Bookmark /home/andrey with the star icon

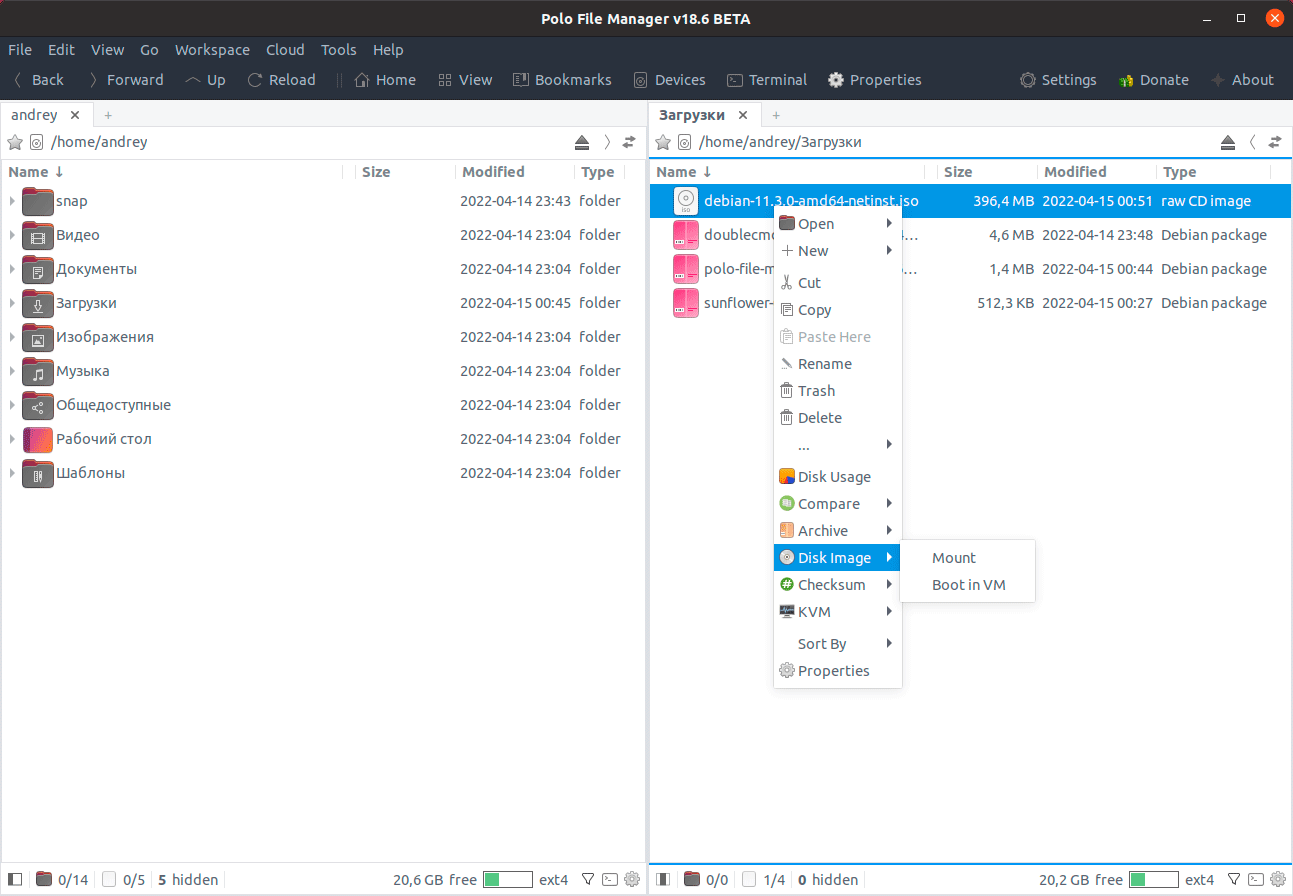[15, 142]
